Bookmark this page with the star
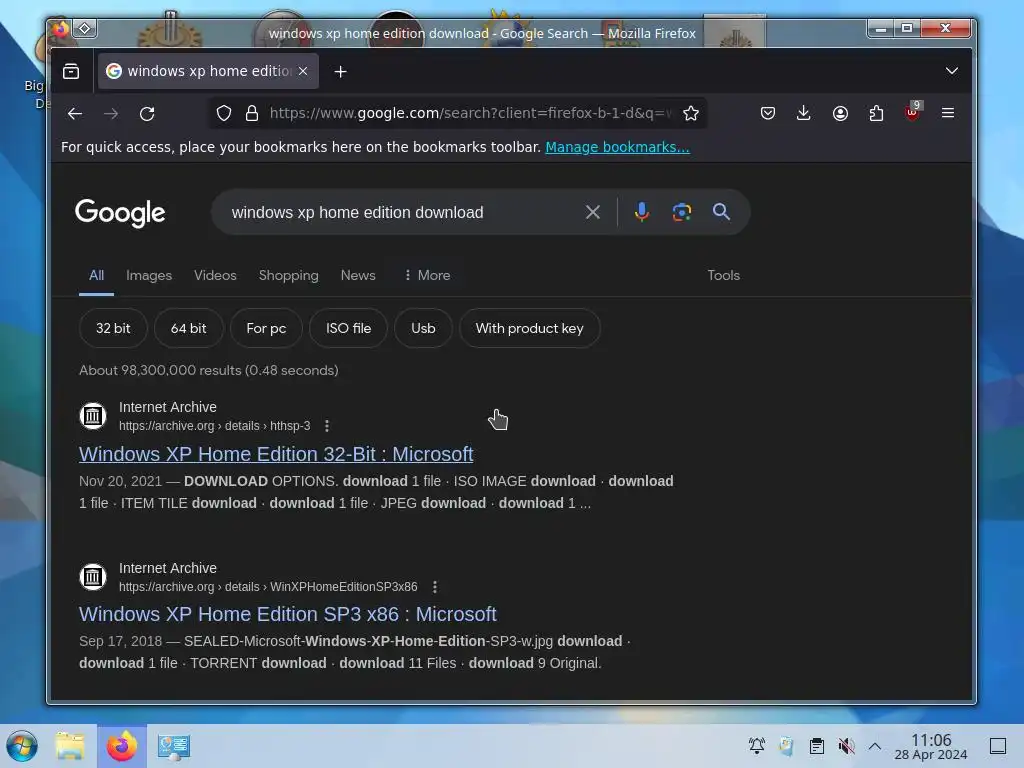 click(x=691, y=114)
